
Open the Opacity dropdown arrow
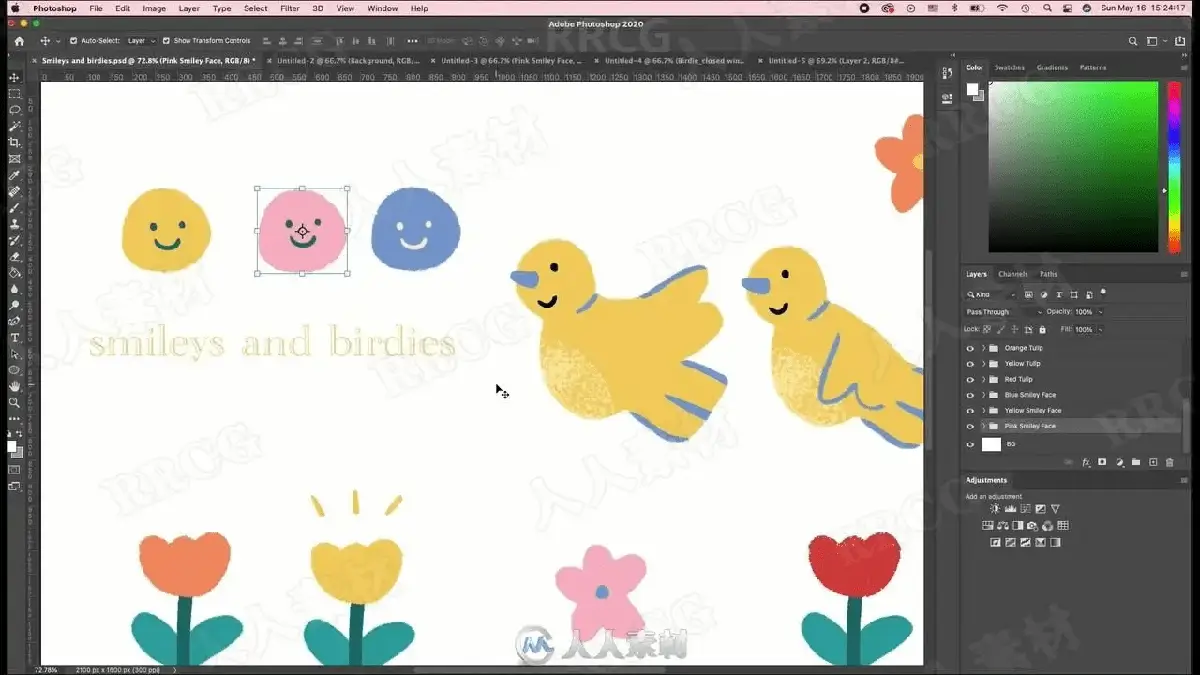pyautogui.click(x=1100, y=312)
